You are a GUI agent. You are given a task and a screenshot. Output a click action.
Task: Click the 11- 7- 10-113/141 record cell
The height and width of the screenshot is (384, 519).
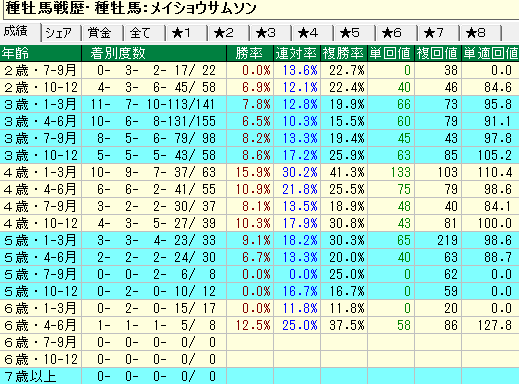point(154,104)
